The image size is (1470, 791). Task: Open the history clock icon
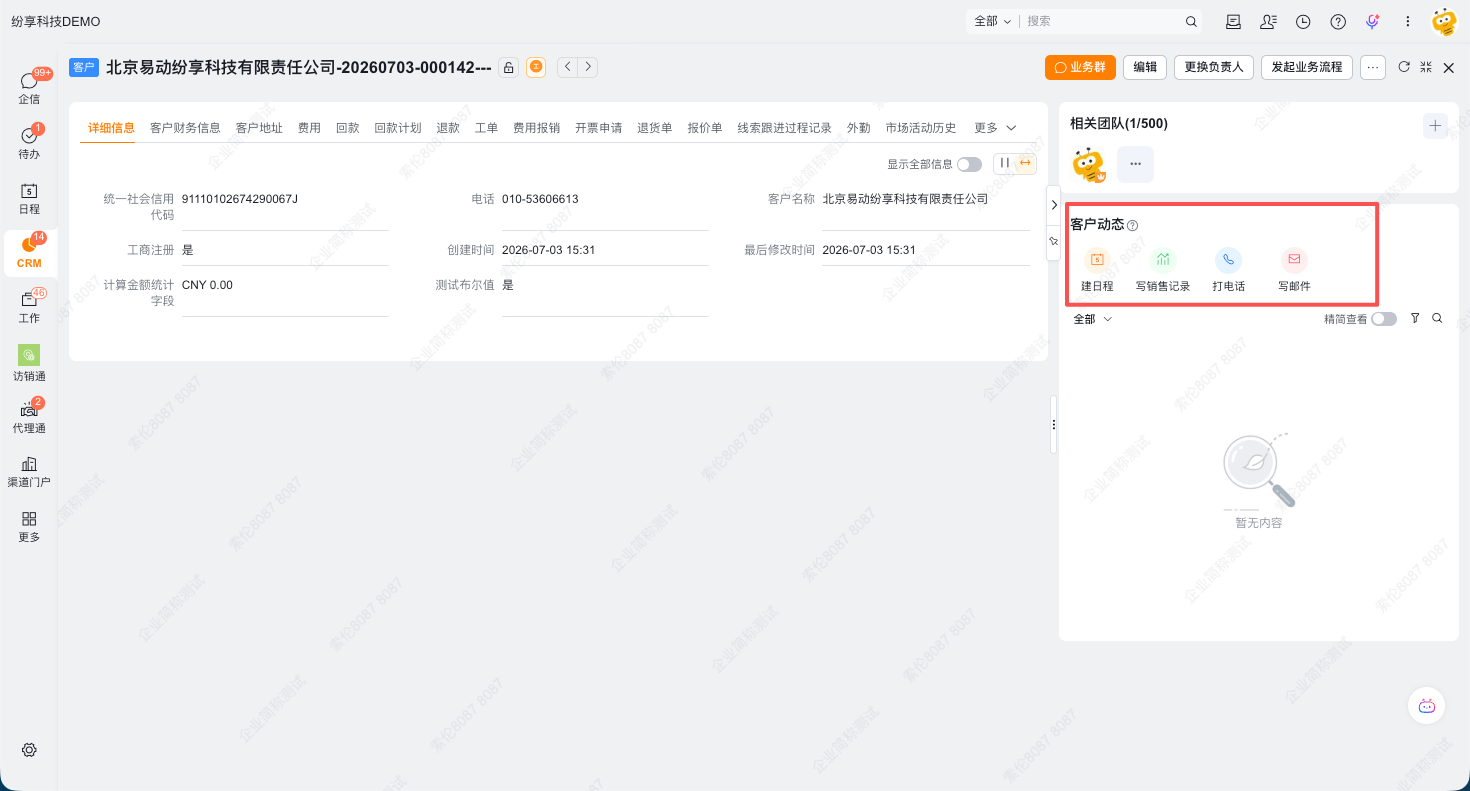(1303, 21)
